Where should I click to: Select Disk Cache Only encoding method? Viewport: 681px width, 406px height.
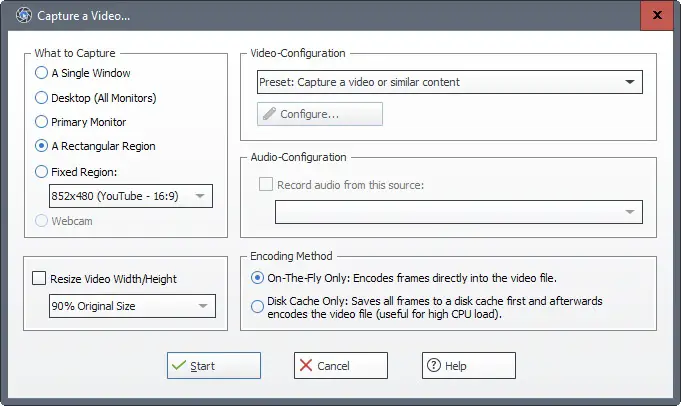pos(258,307)
